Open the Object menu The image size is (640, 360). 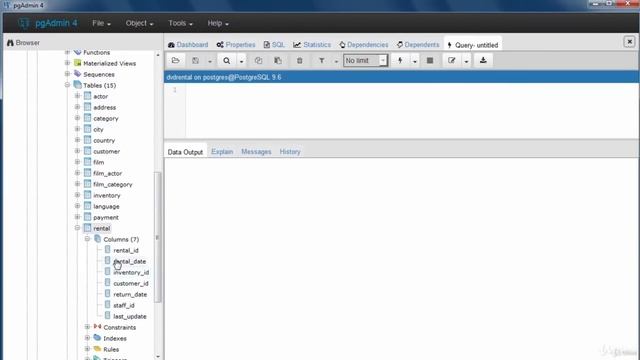(139, 23)
